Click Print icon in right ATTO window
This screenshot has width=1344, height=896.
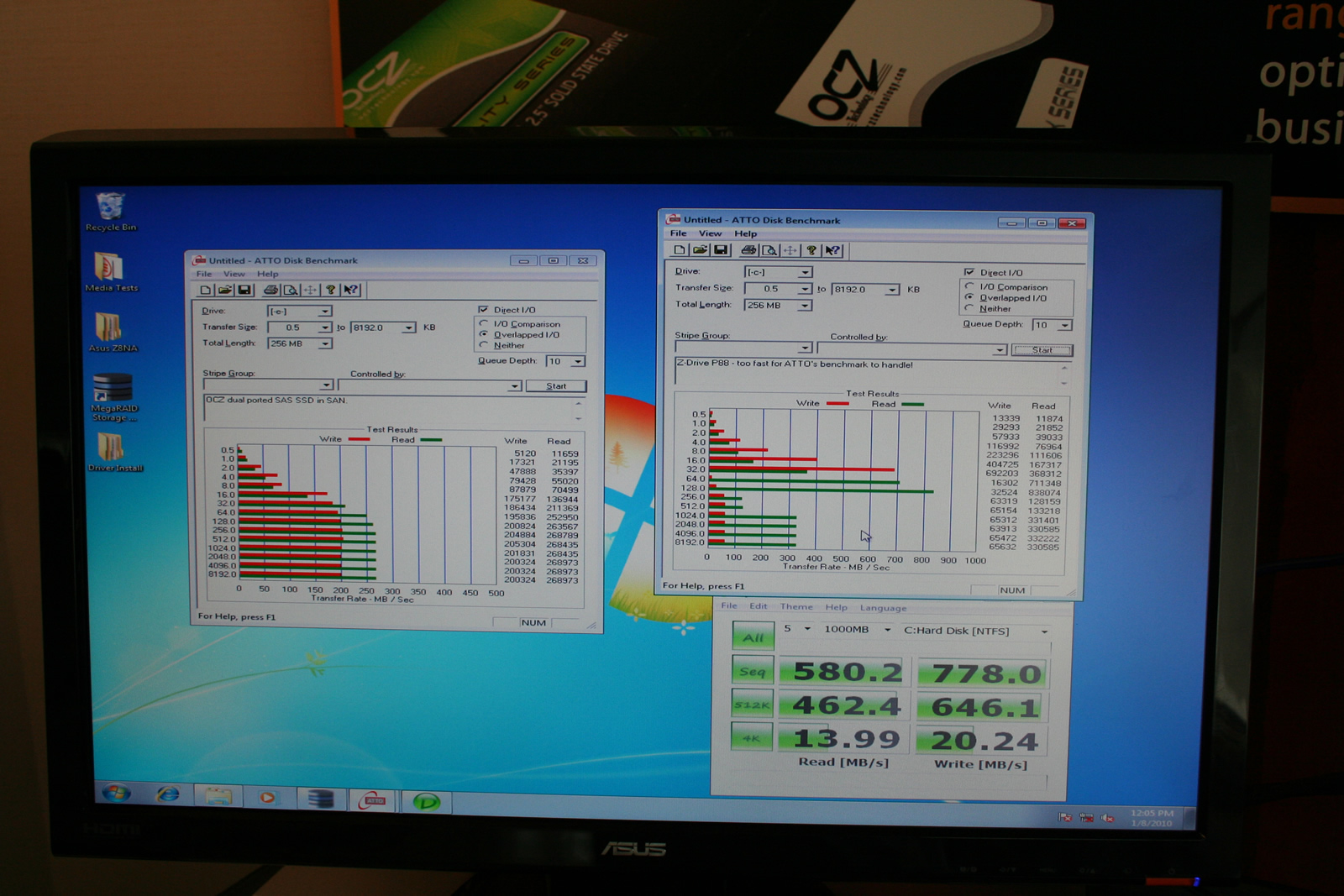tap(748, 250)
